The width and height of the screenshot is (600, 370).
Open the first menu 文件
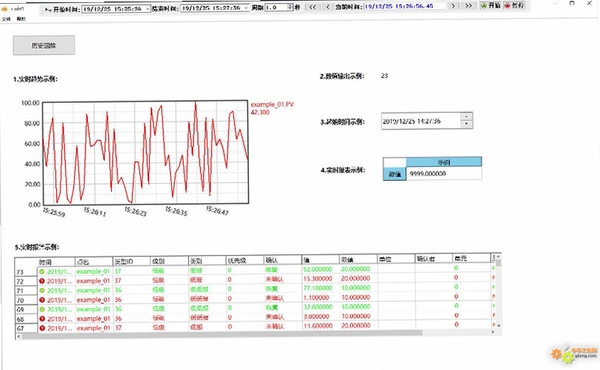pos(6,19)
